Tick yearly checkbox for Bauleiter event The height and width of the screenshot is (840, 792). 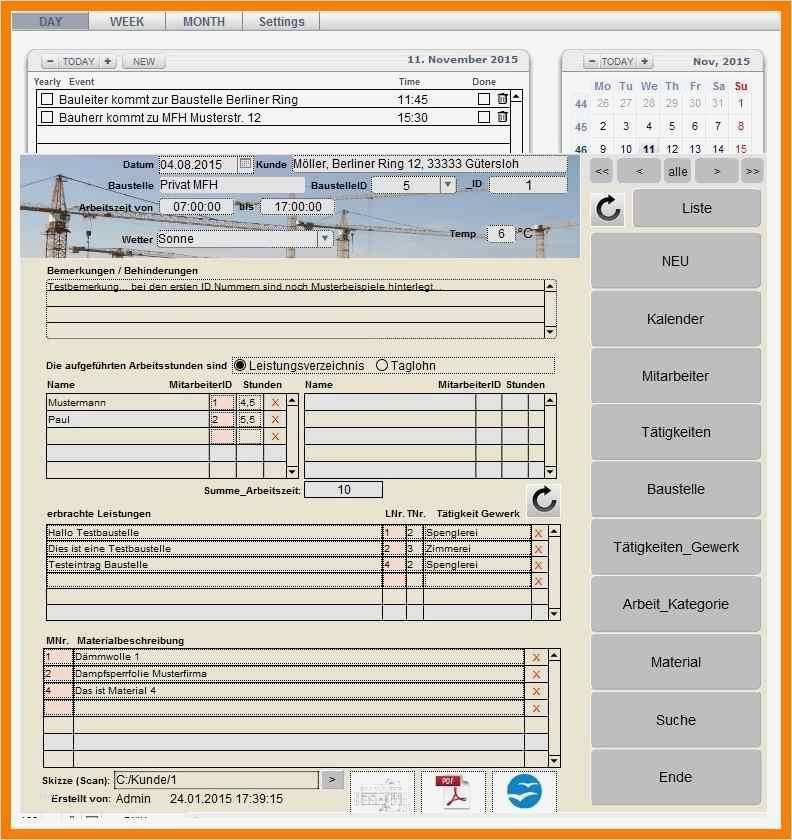[x=47, y=99]
